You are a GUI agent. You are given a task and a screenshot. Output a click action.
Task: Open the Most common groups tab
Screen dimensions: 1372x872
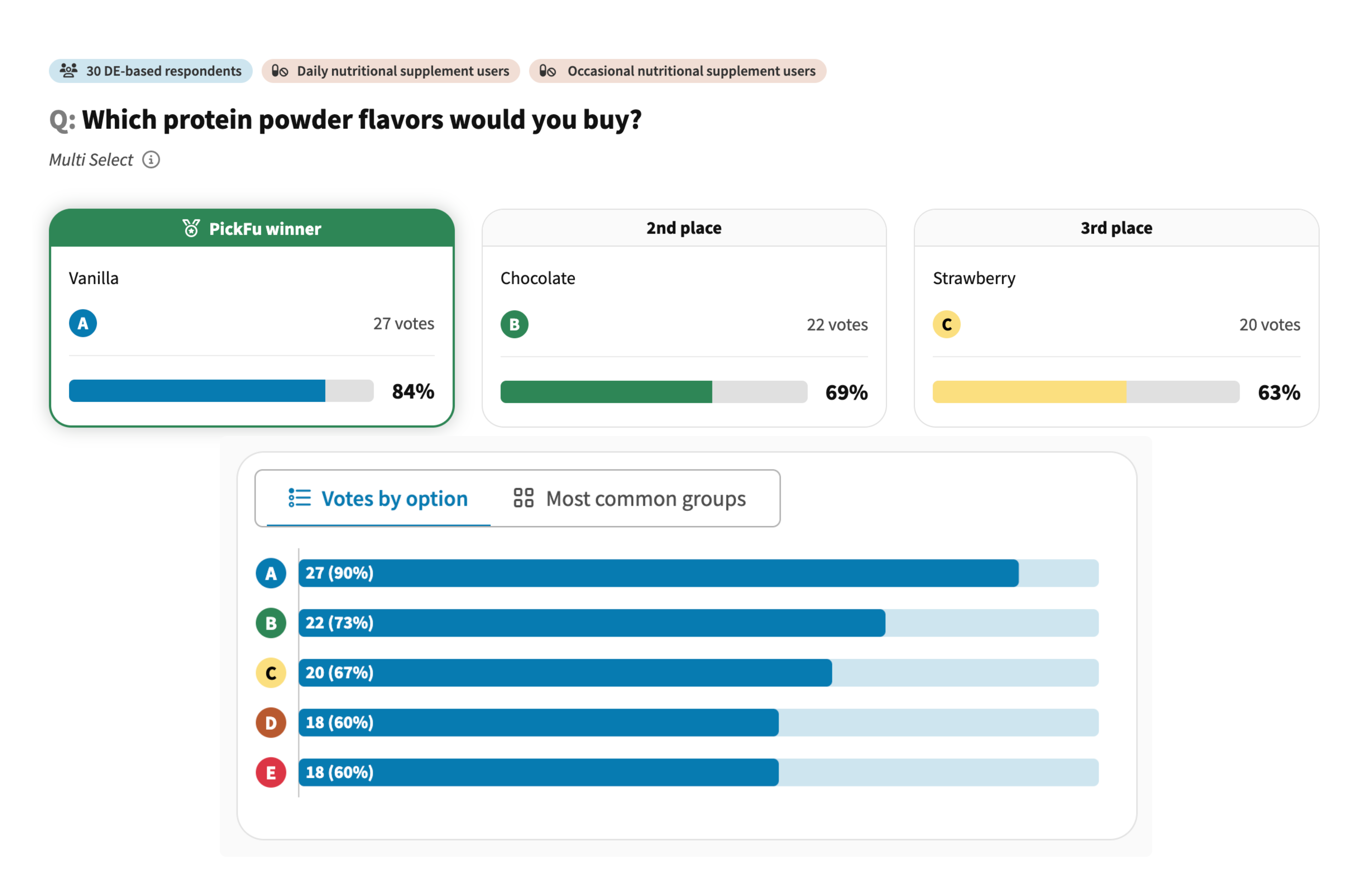pos(629,499)
